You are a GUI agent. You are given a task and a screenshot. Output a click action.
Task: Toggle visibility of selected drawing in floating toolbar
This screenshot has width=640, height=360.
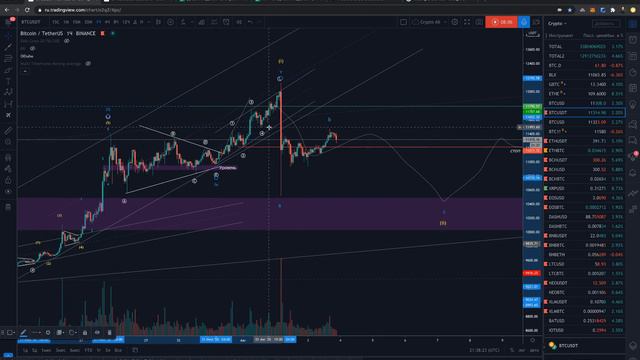click(x=97, y=333)
